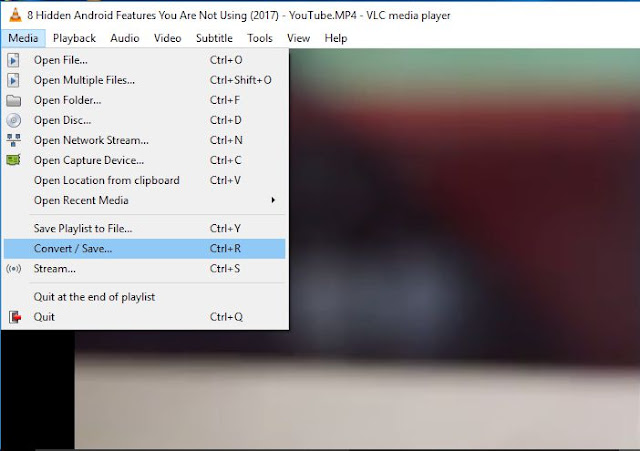Select Open Folder... menu entry
Screen dimensions: 640x451
click(x=144, y=100)
